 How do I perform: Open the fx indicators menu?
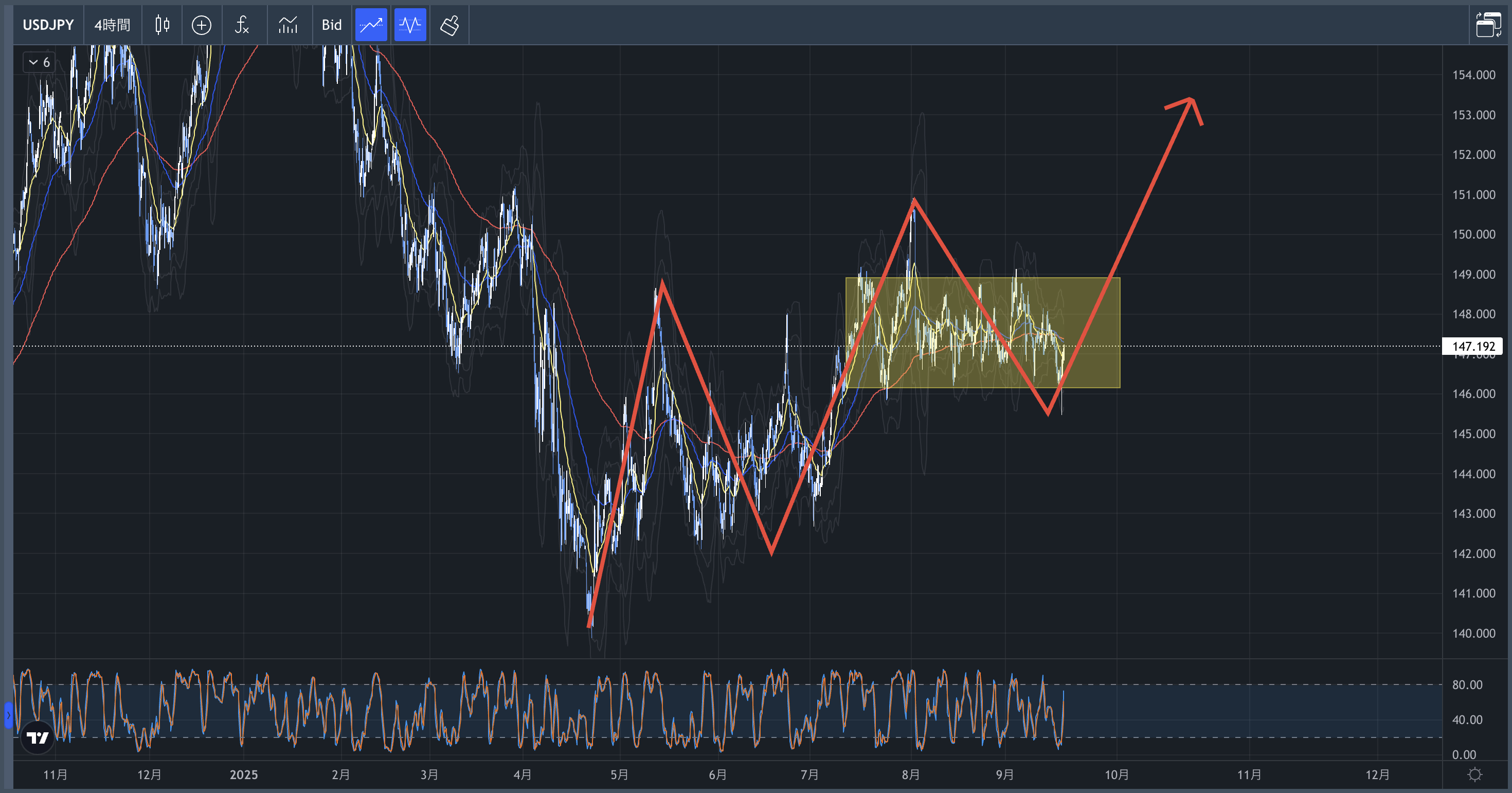pyautogui.click(x=242, y=25)
